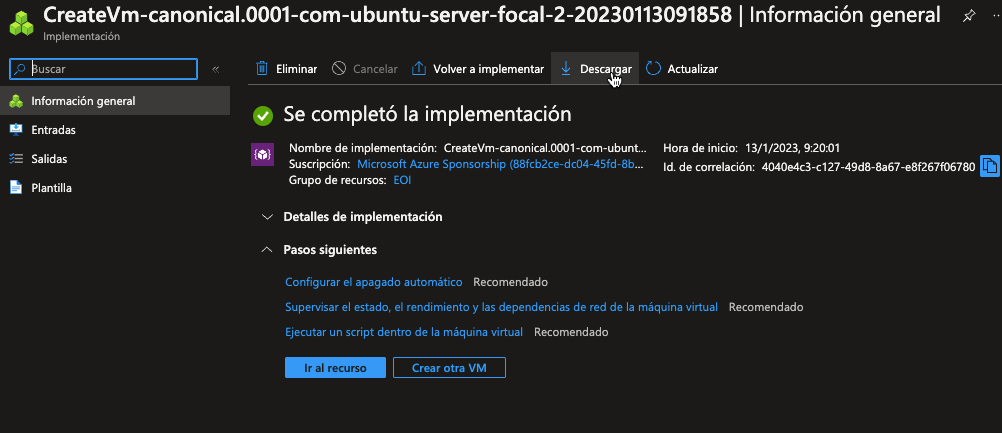This screenshot has height=433, width=1002.
Task: Expand Detalles de implementación section
Action: pos(267,217)
